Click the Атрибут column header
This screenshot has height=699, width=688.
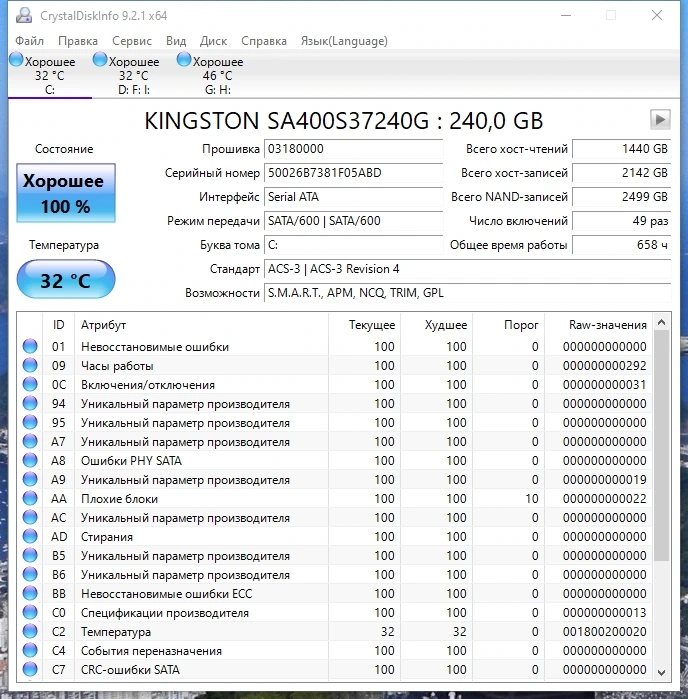pyautogui.click(x=201, y=325)
